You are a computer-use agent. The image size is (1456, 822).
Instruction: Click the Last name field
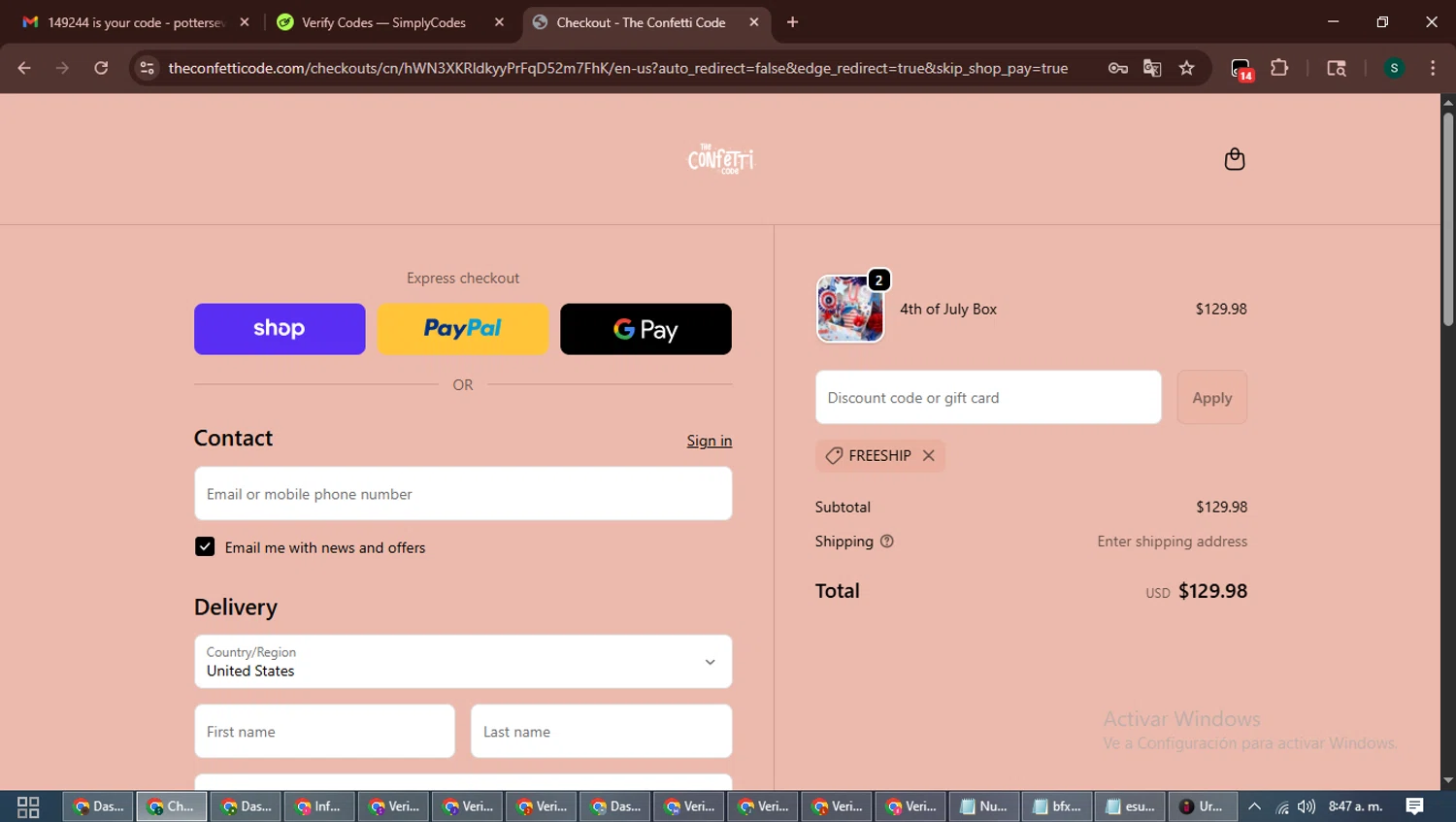pyautogui.click(x=601, y=732)
